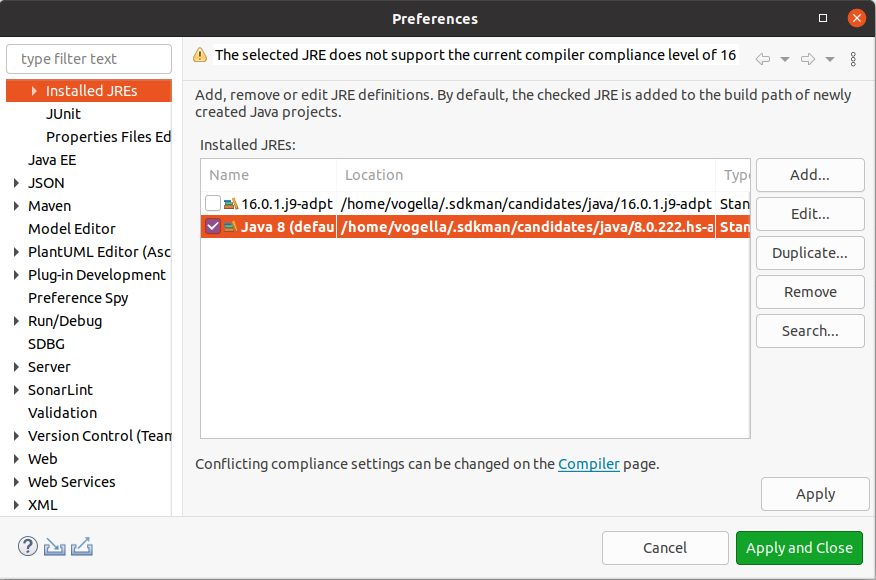Viewport: 876px width, 580px height.
Task: Follow the Compiler page link
Action: (x=589, y=464)
